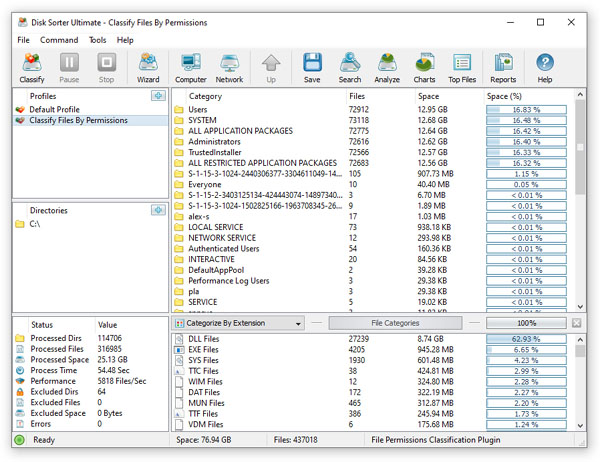Viewport: 600px width, 462px height.
Task: Show the Top Files list
Action: coord(462,68)
